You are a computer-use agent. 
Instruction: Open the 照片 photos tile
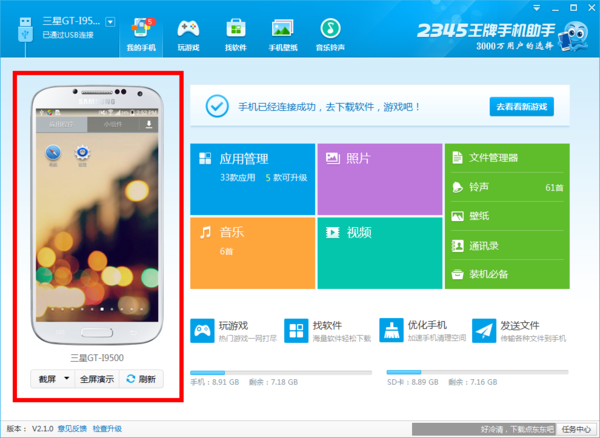[379, 178]
